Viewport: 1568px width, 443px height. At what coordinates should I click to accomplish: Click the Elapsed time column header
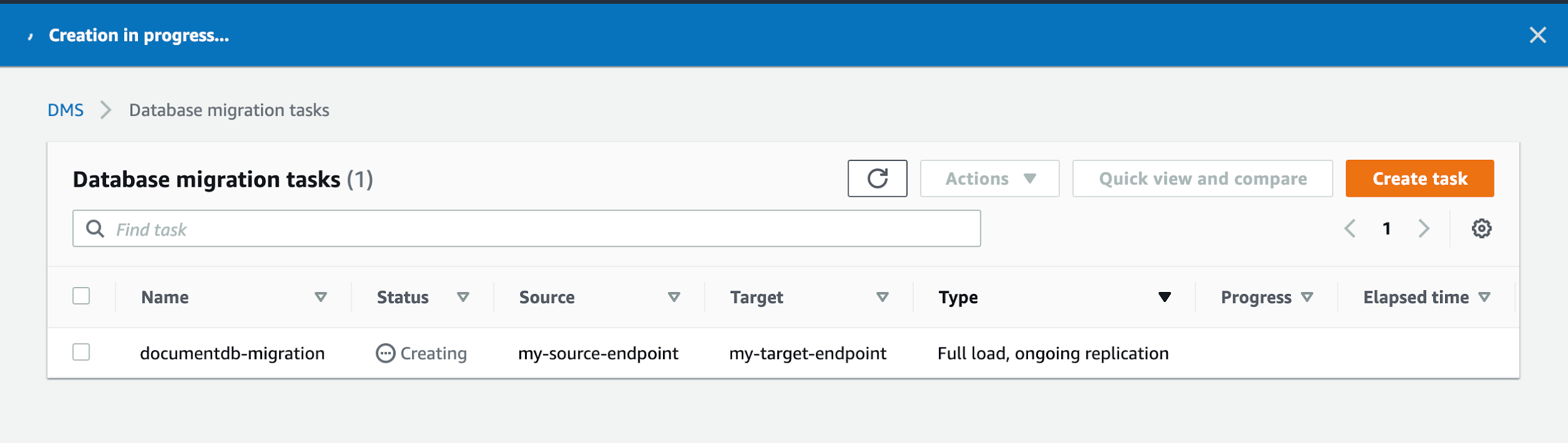coord(1416,297)
